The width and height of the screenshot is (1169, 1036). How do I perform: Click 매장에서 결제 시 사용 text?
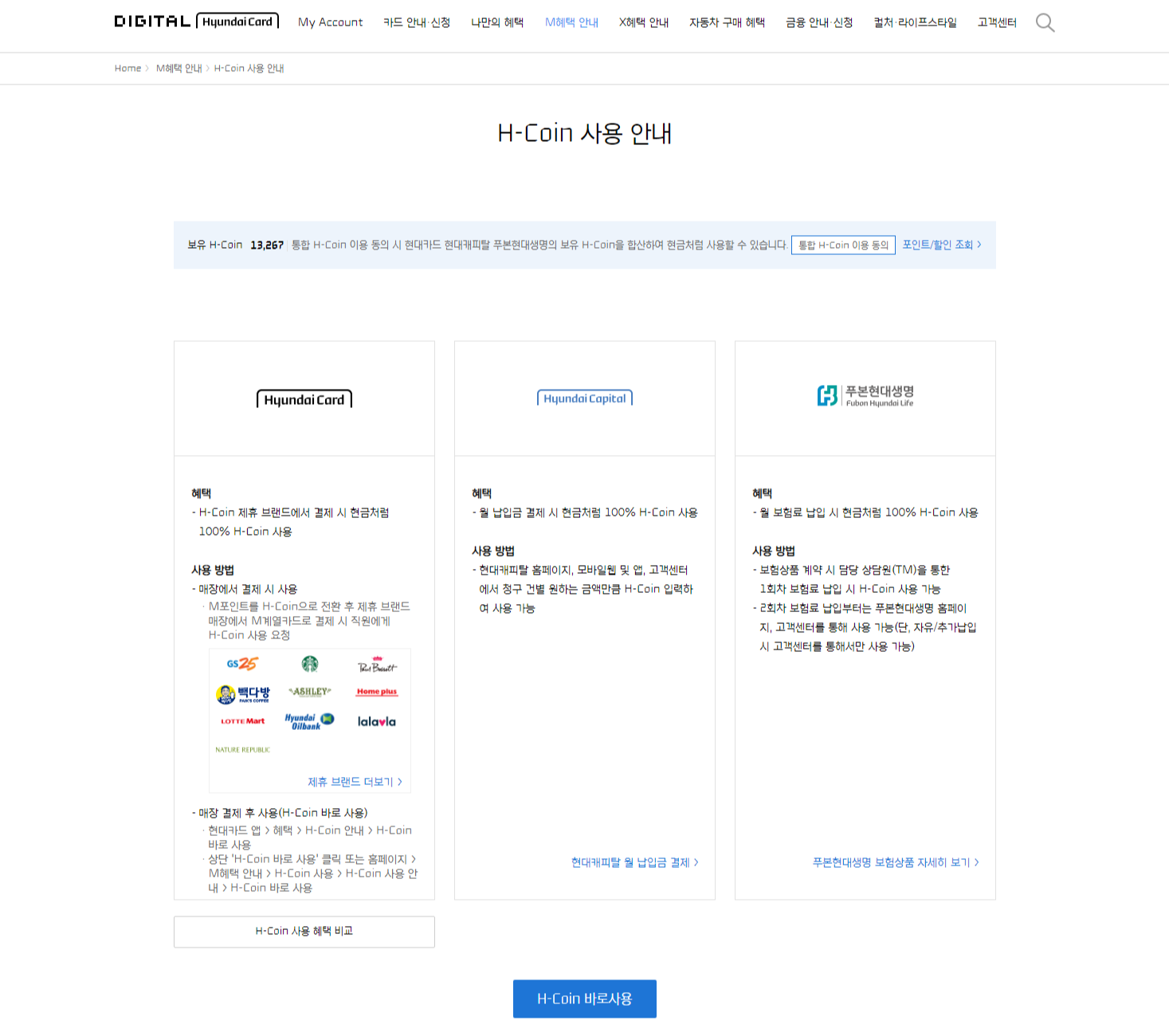(x=248, y=589)
